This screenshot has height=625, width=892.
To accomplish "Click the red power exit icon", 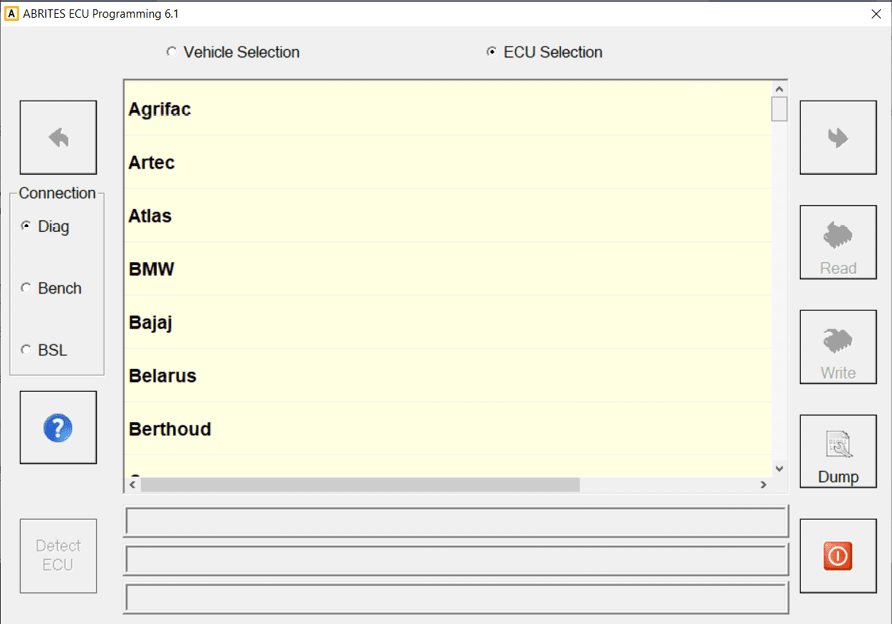I will pyautogui.click(x=838, y=556).
